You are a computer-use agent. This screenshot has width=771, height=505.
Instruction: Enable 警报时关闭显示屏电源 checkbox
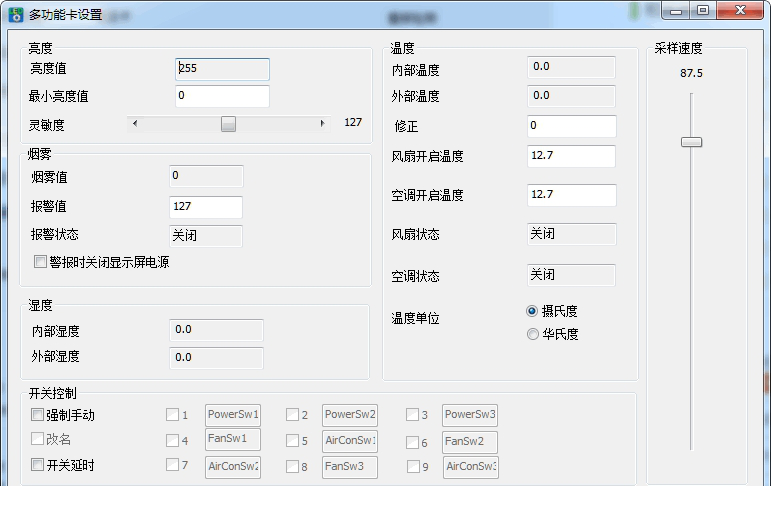[40, 262]
